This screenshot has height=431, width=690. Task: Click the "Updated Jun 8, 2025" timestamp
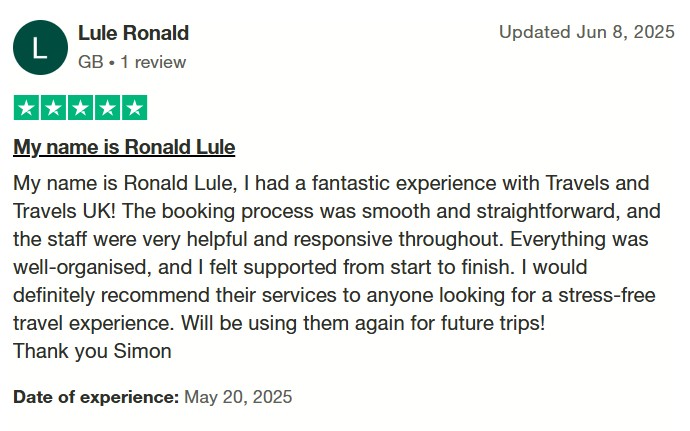pyautogui.click(x=587, y=32)
